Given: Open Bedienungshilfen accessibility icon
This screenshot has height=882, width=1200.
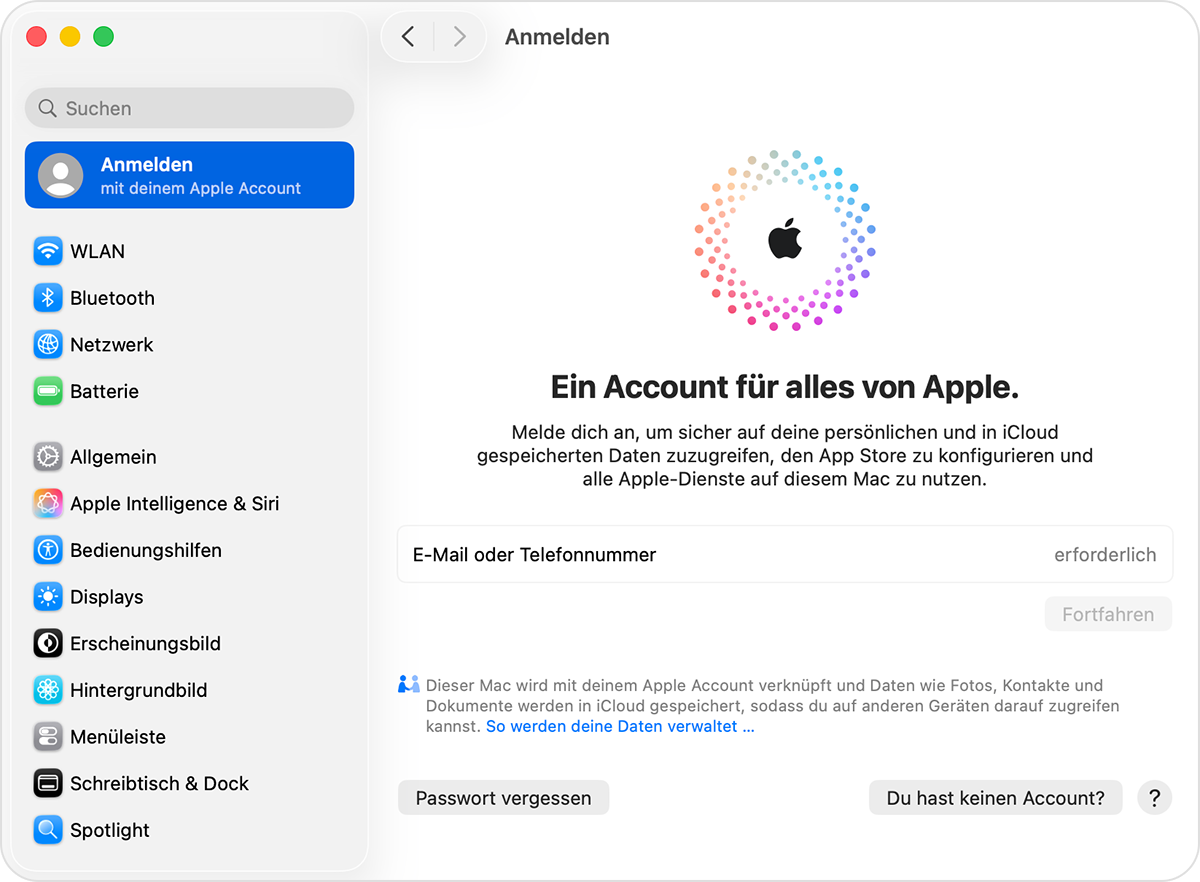Looking at the screenshot, I should (48, 550).
